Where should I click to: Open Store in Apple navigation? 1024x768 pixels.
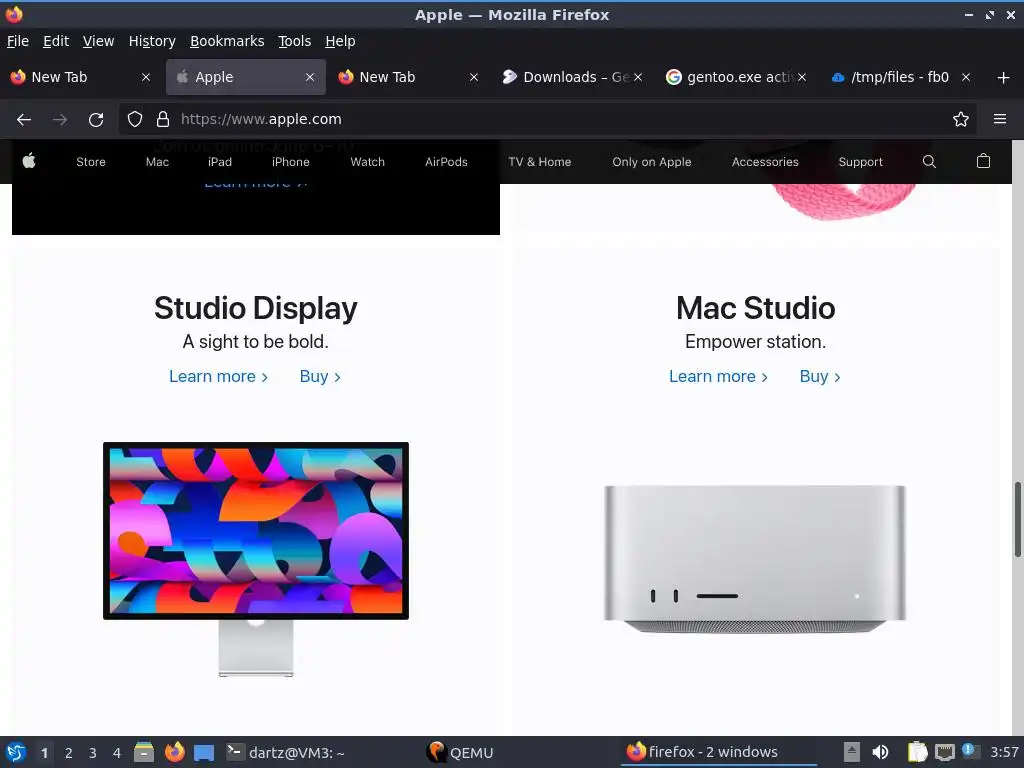coord(91,162)
